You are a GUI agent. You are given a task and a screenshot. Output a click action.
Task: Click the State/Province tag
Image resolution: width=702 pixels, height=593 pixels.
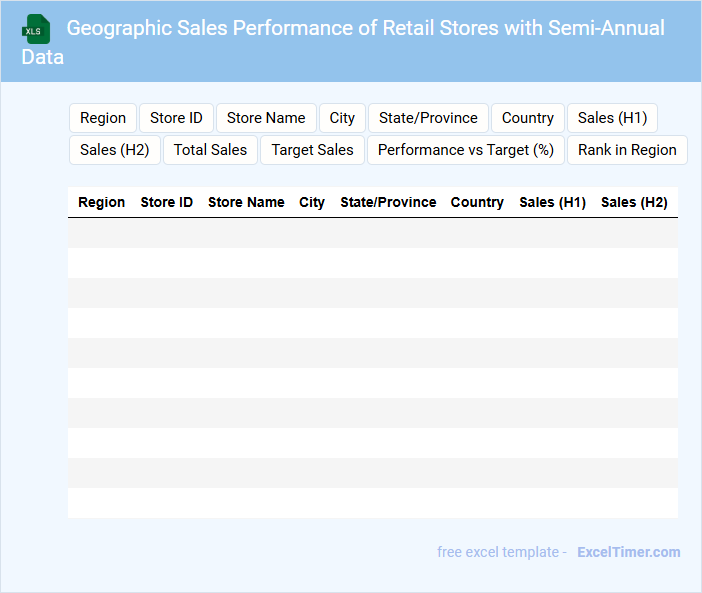(428, 118)
